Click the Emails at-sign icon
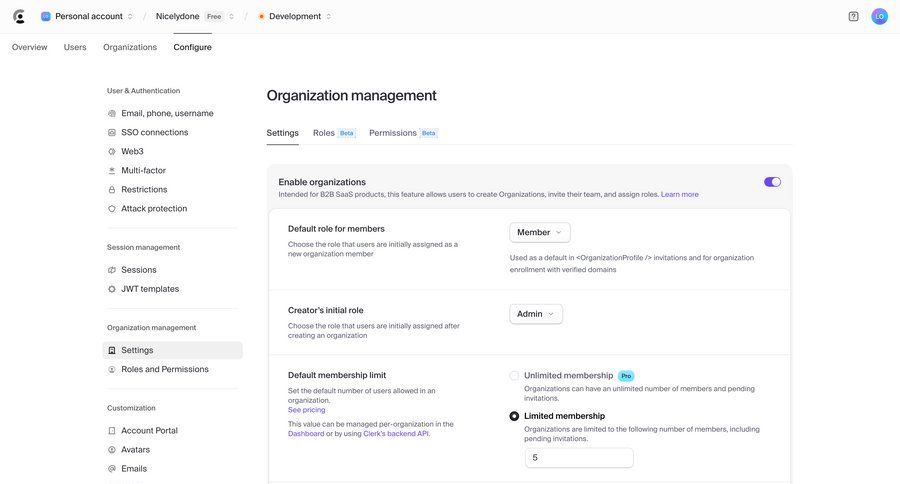The width and height of the screenshot is (900, 484). click(112, 469)
